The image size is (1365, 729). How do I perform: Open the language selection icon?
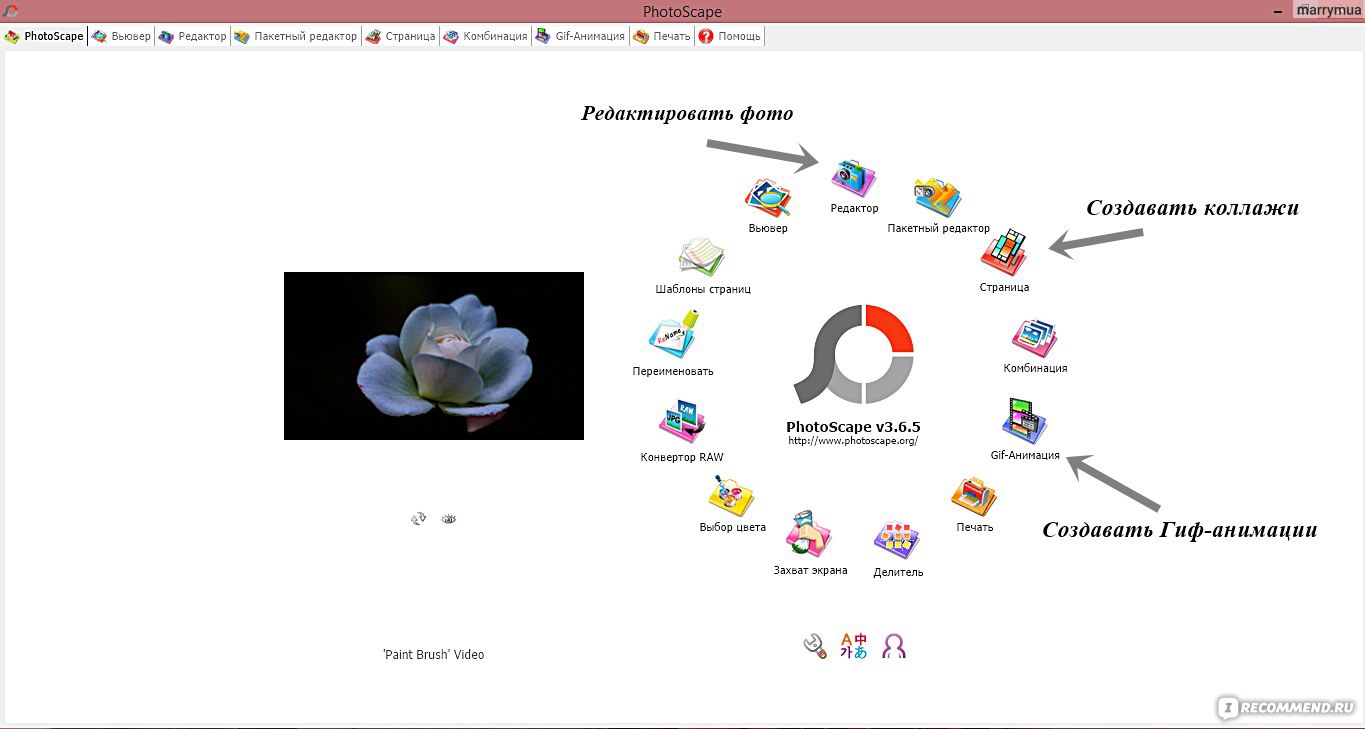coord(854,646)
